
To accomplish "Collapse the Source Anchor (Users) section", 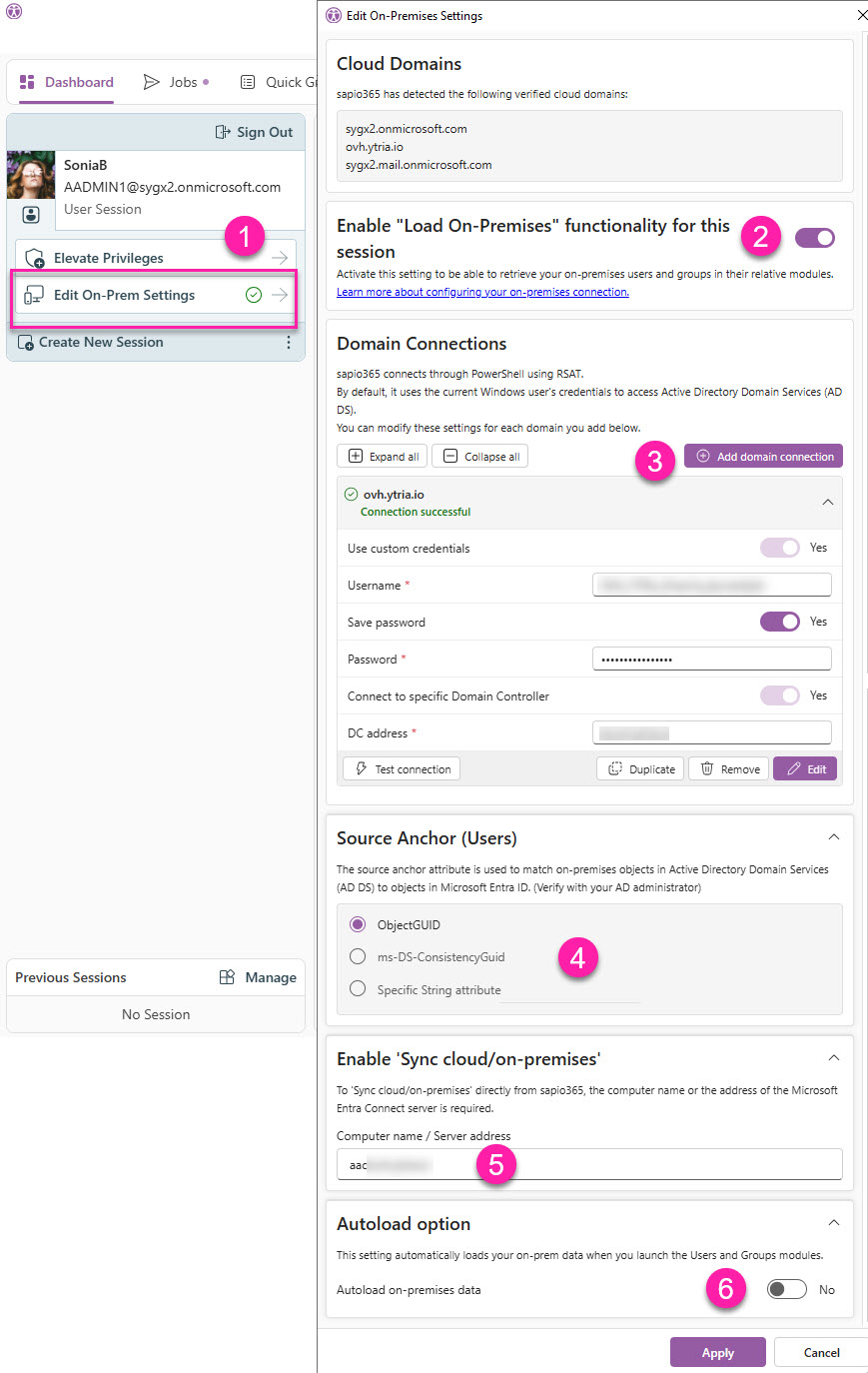I will [833, 837].
